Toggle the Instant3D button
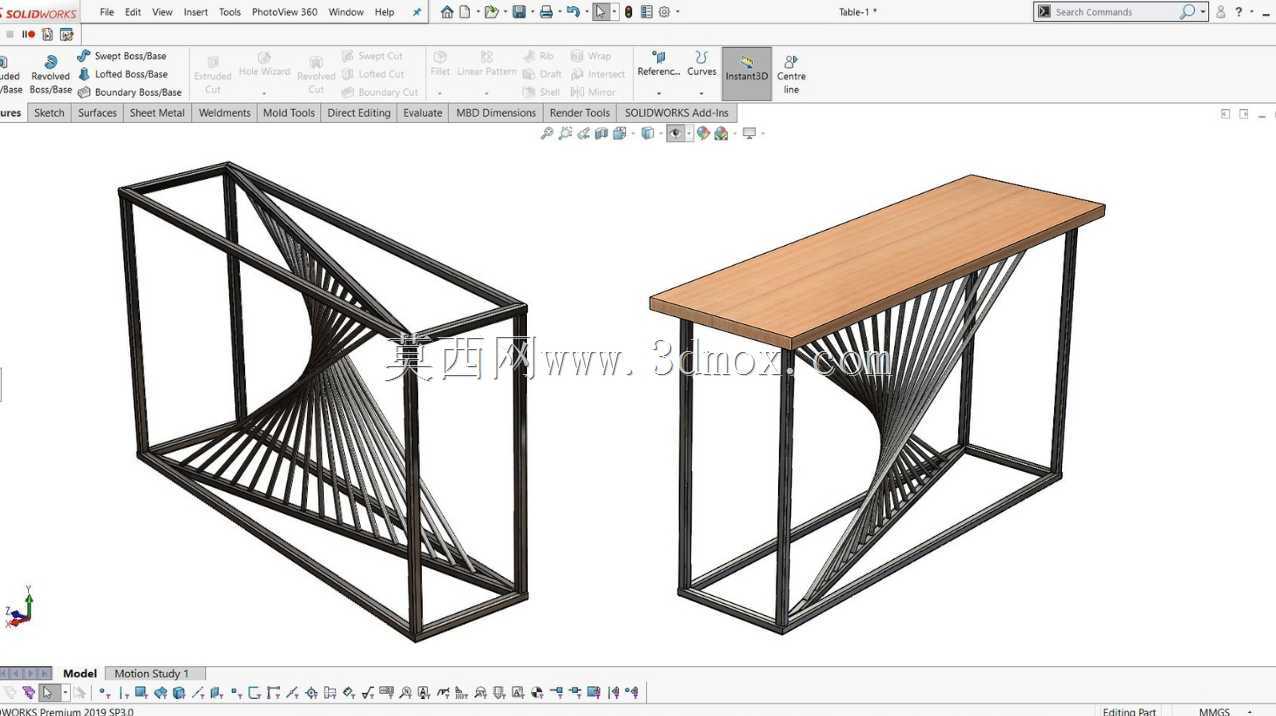Screen dimensions: 1276x716 747,73
